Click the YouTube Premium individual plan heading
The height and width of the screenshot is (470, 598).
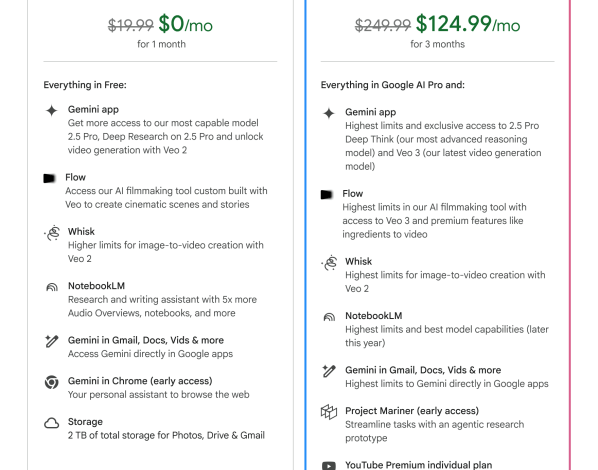418,465
